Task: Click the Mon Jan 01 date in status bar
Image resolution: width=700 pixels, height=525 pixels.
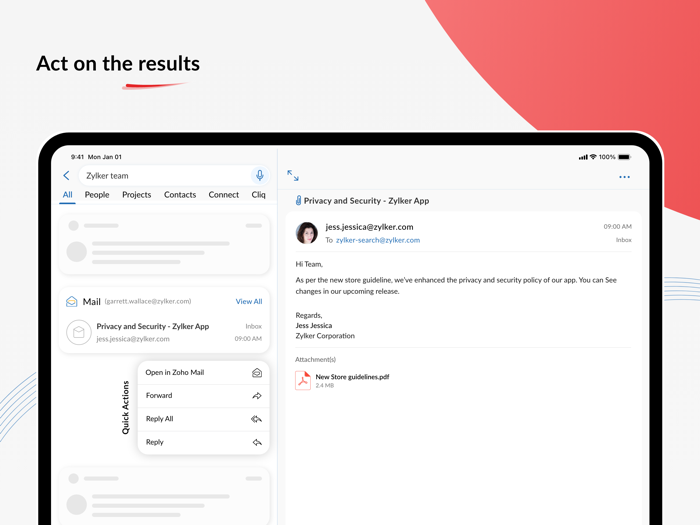Action: click(x=104, y=157)
